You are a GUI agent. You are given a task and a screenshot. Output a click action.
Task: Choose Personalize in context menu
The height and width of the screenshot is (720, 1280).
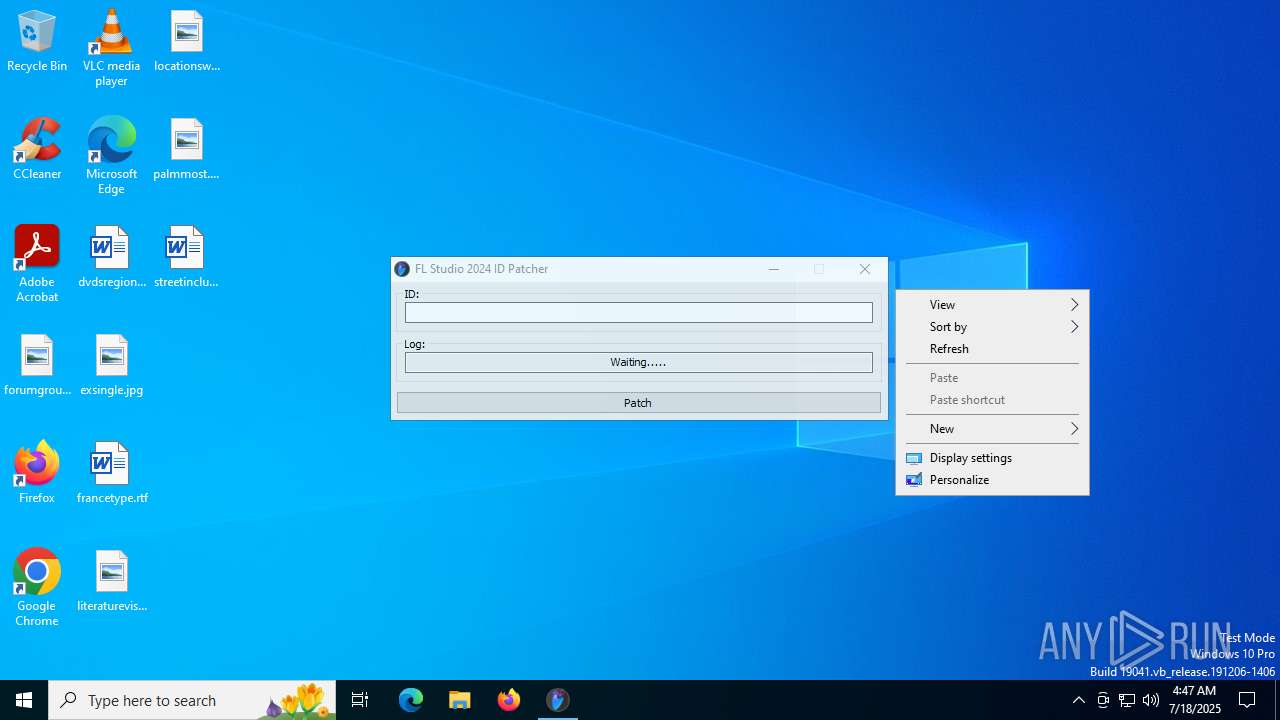point(992,480)
